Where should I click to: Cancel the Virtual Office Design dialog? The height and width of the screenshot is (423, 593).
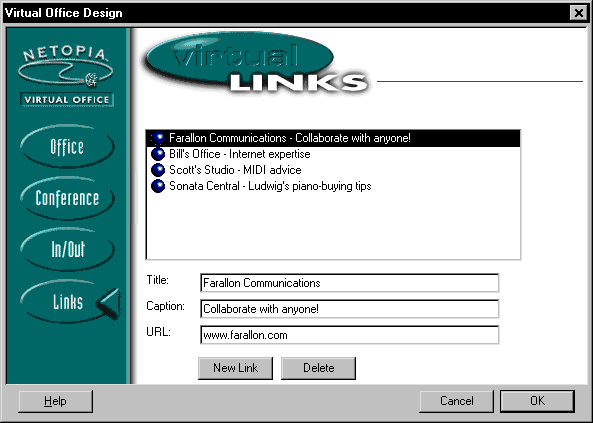click(x=456, y=401)
